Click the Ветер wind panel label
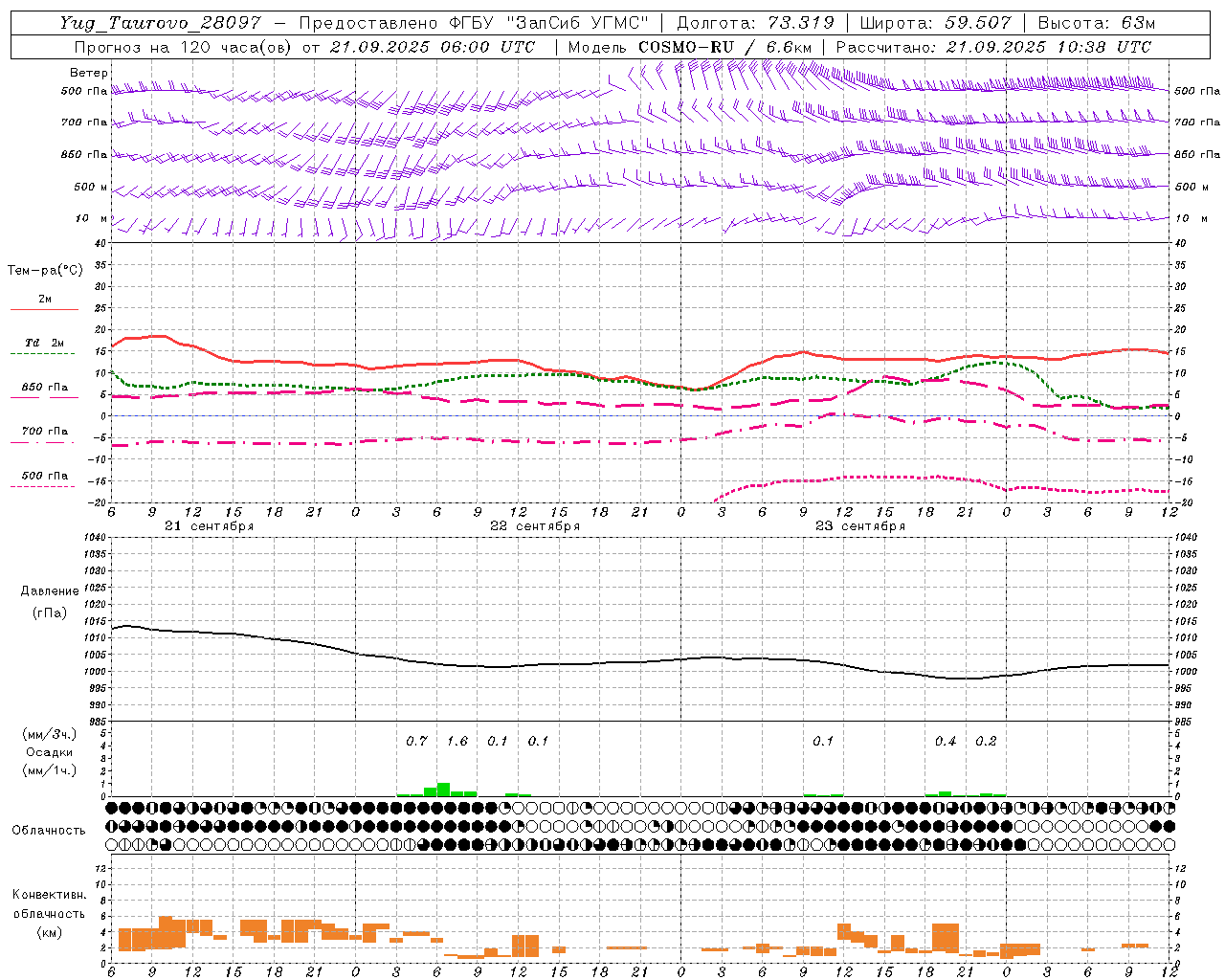1225x980 pixels. click(x=89, y=73)
